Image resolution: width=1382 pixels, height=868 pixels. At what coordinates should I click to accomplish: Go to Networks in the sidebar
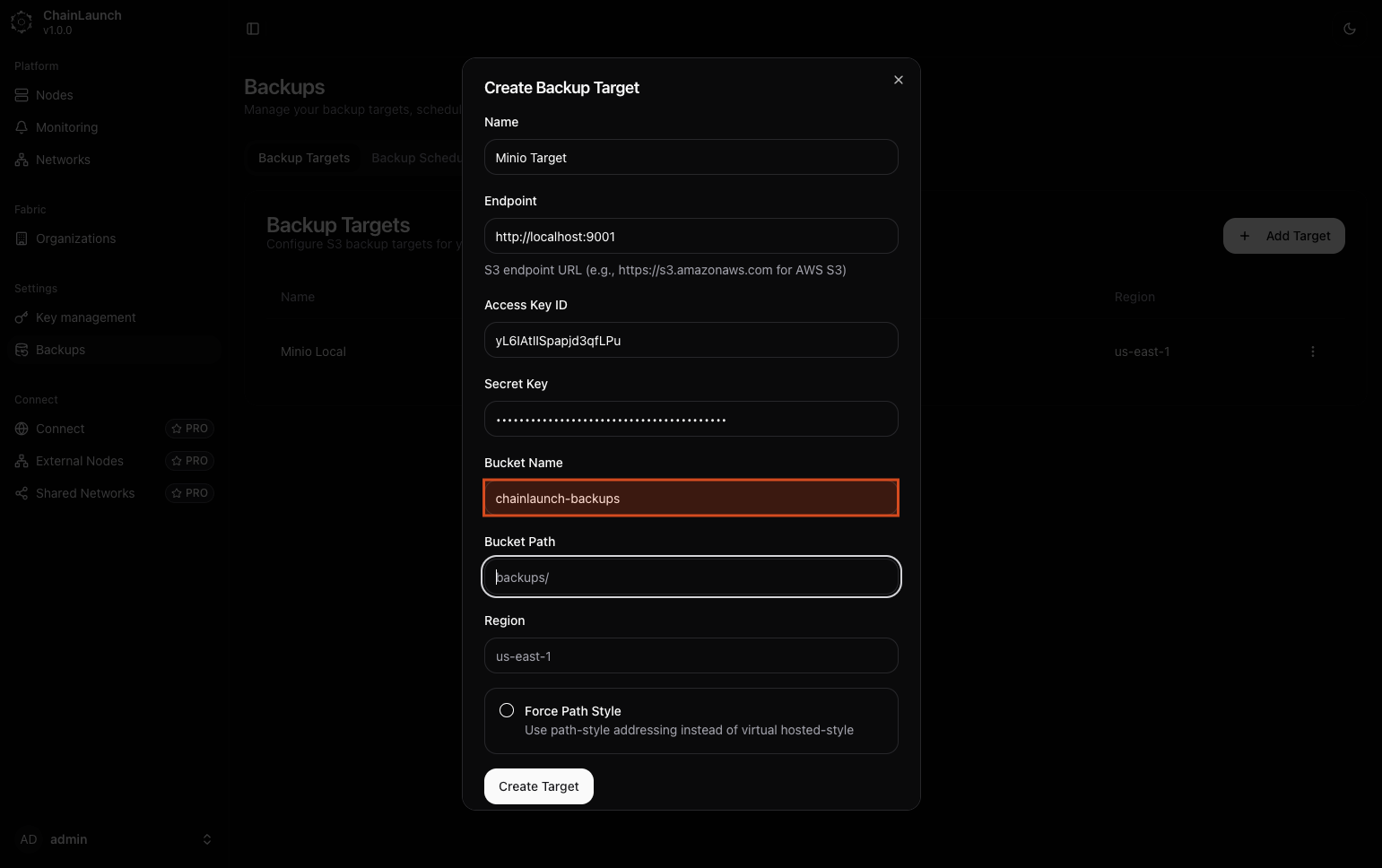click(x=63, y=160)
